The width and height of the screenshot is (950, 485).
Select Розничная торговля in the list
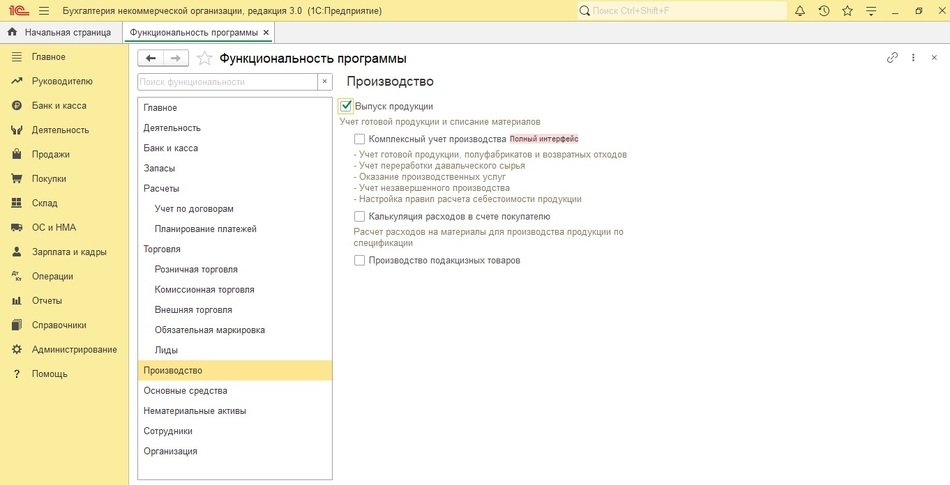(x=196, y=269)
